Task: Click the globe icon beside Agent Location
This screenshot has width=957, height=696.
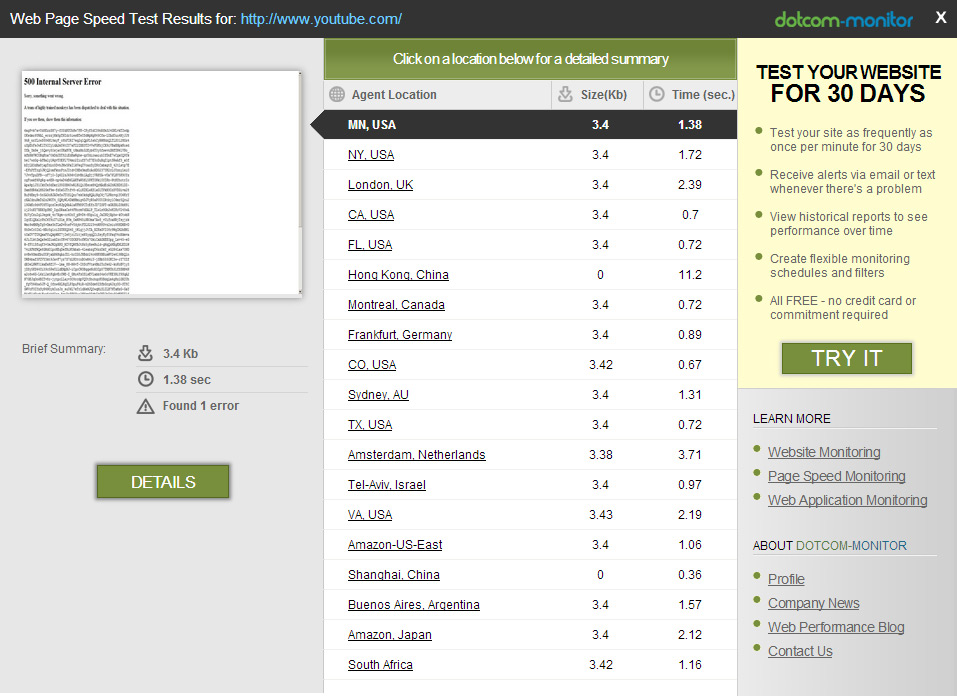Action: 337,95
